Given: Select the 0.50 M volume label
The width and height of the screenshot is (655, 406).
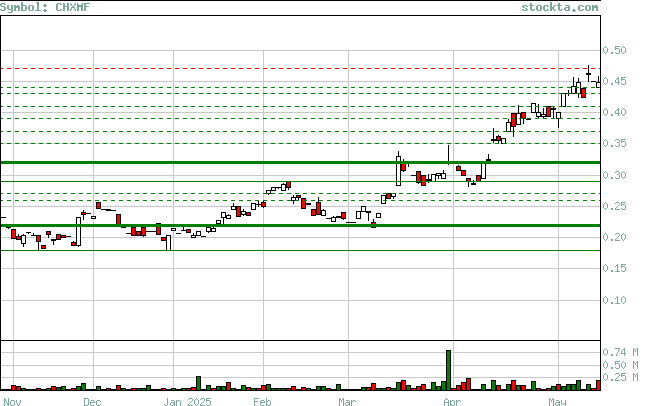Looking at the screenshot, I should point(620,365).
